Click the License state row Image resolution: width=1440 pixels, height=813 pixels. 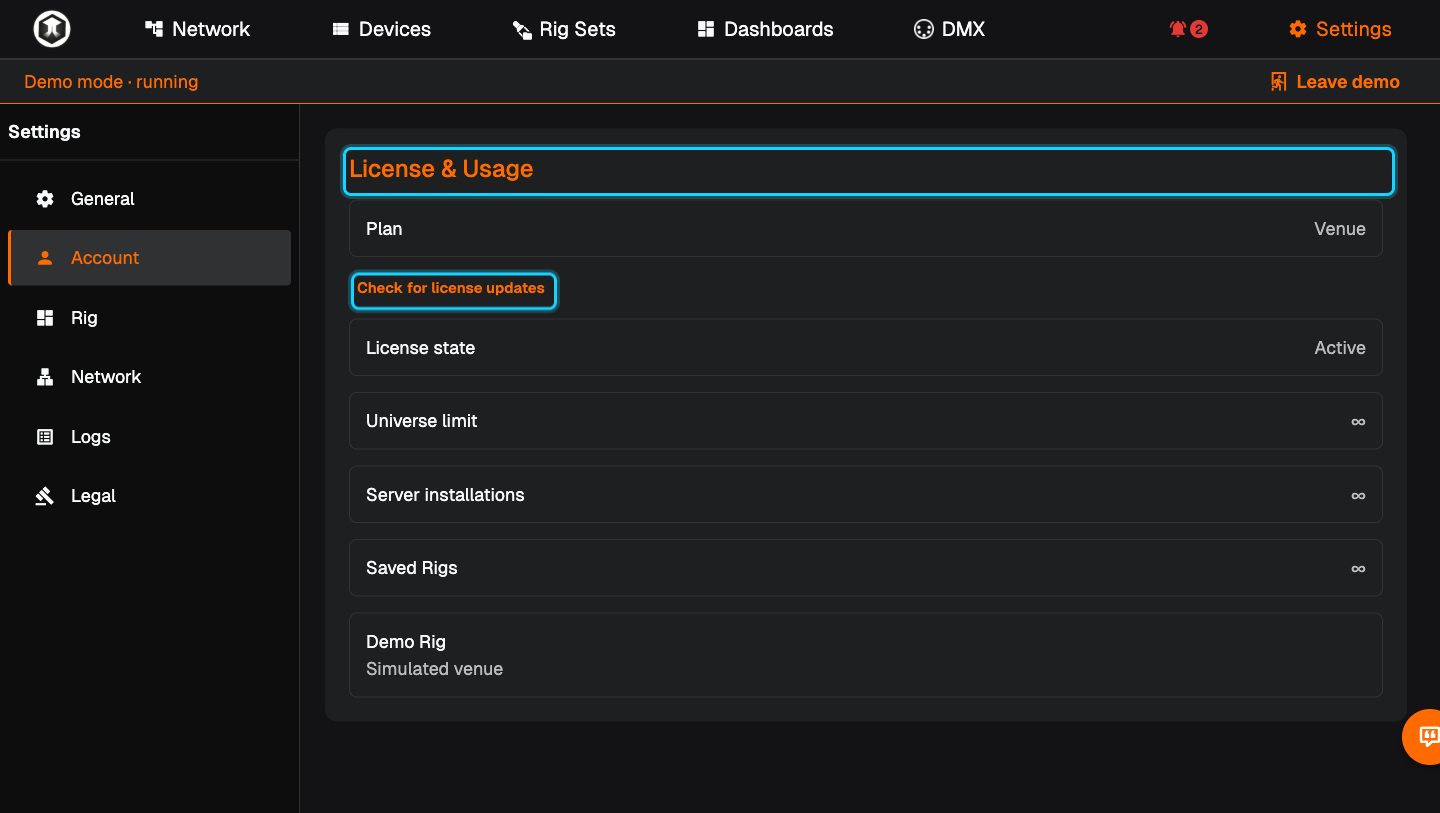tap(866, 348)
